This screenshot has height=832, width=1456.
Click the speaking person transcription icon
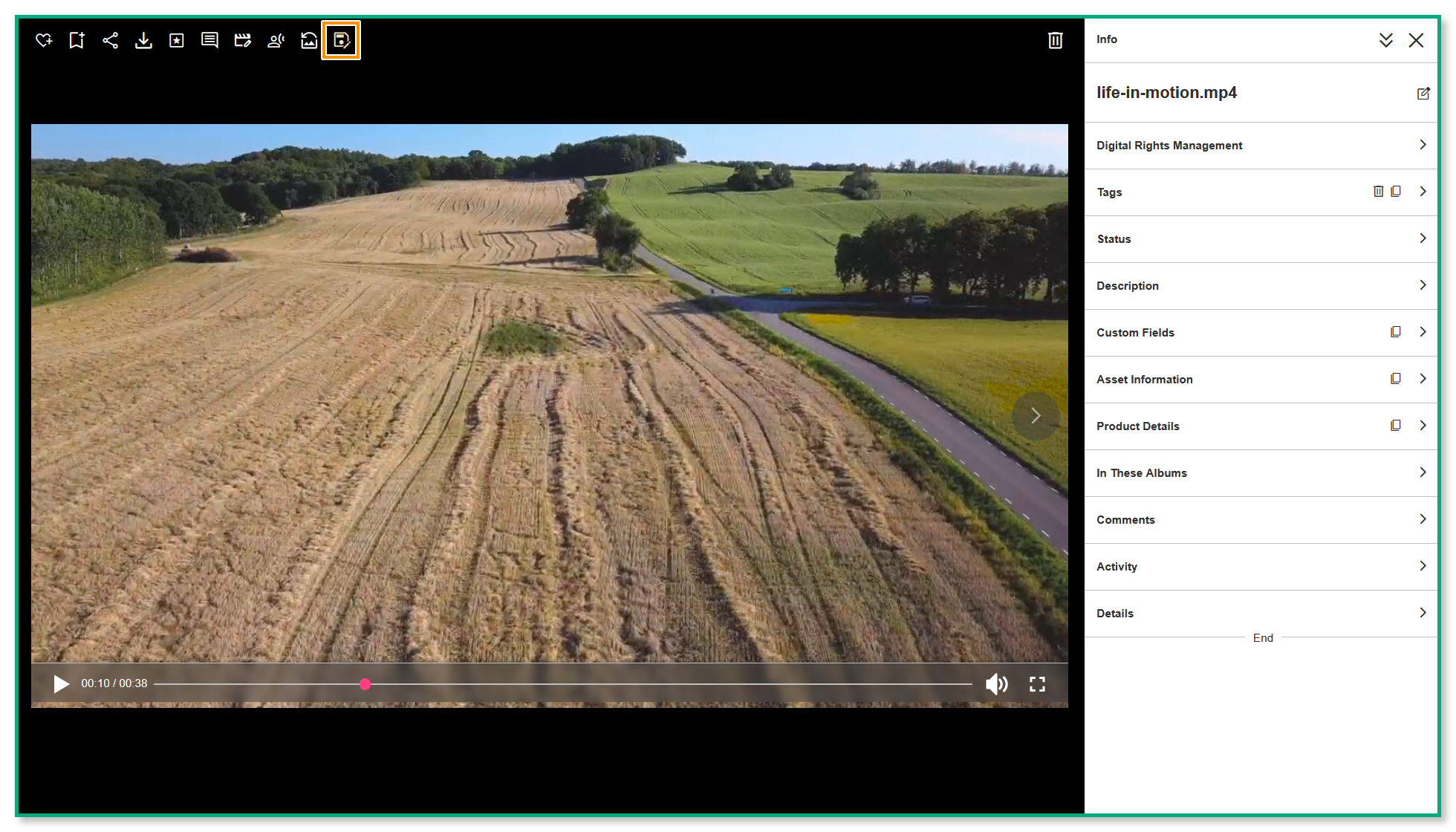pyautogui.click(x=276, y=40)
